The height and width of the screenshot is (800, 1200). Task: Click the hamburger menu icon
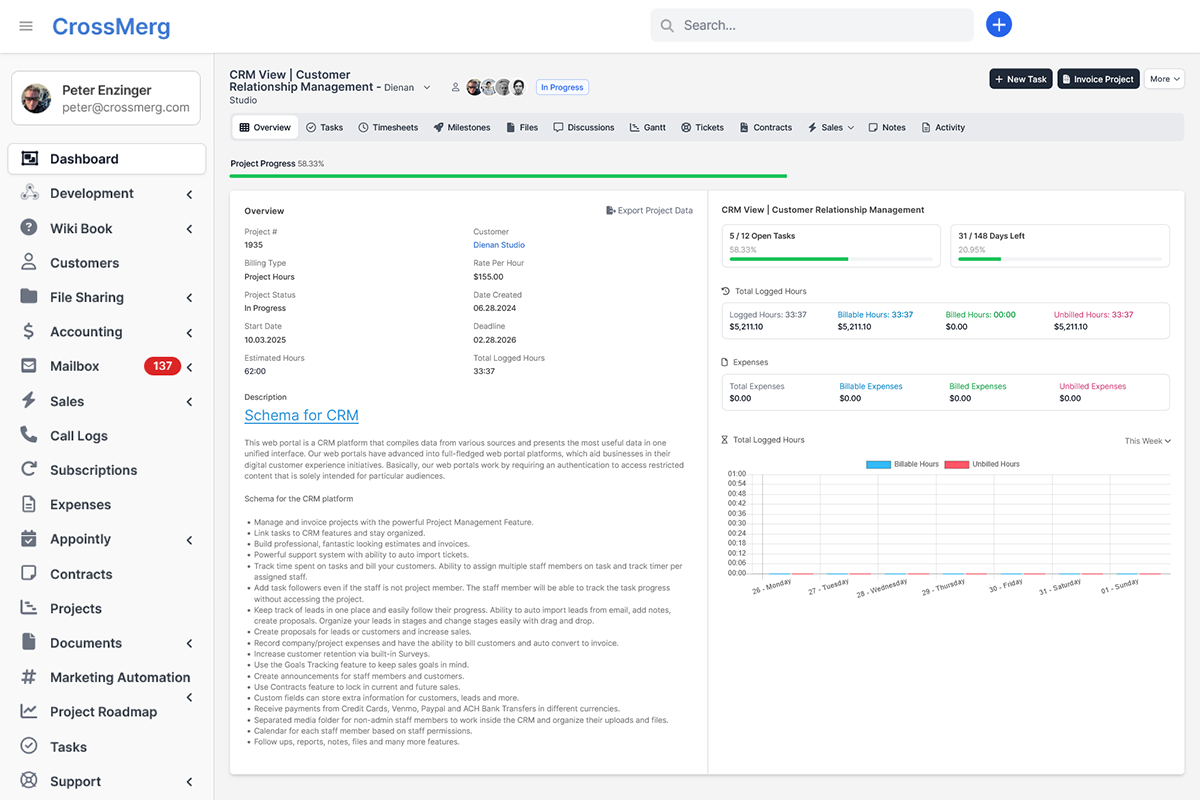click(x=26, y=26)
